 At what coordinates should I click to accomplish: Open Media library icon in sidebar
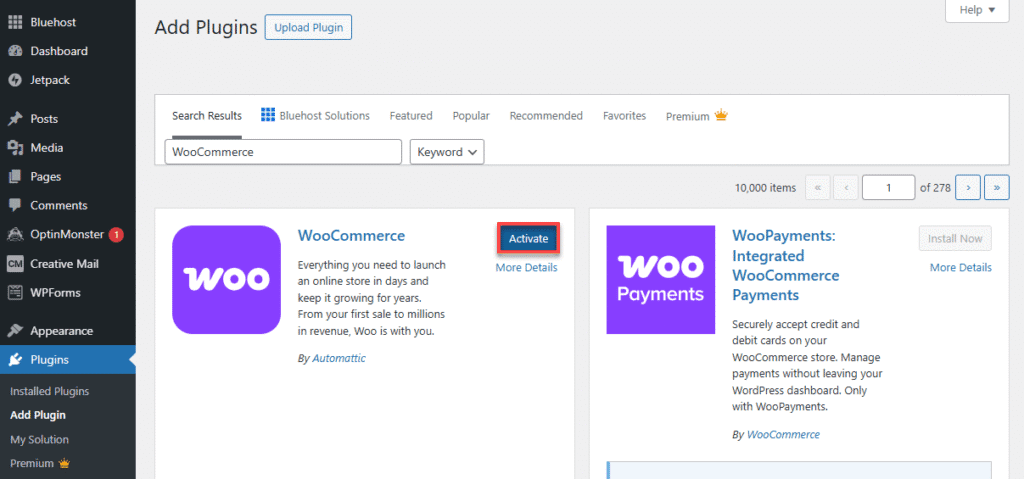(x=15, y=148)
